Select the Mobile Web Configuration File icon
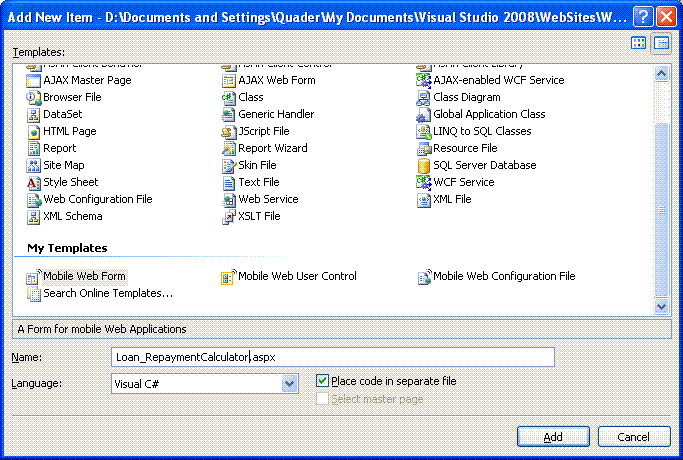Viewport: 683px width, 460px height. [424, 277]
